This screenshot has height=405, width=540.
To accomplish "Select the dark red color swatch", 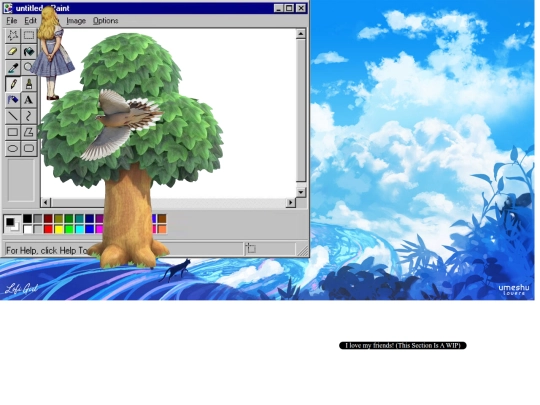I will click(48, 218).
